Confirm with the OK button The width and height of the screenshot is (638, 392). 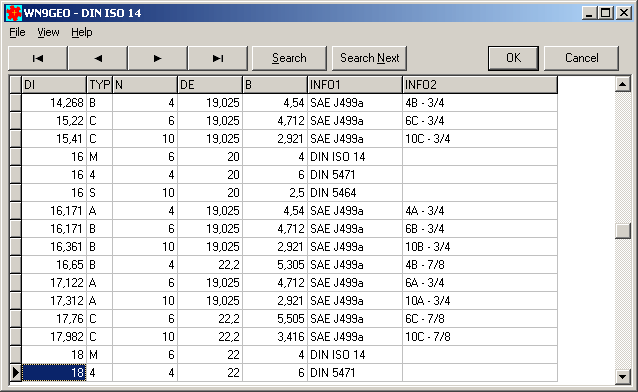click(x=513, y=58)
